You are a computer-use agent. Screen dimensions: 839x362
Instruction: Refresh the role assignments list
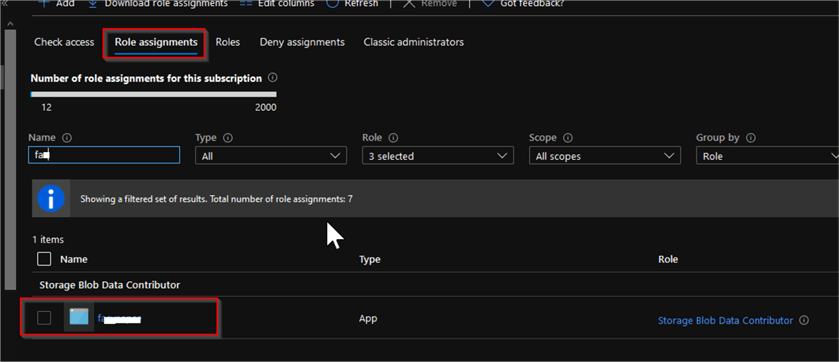click(353, 4)
